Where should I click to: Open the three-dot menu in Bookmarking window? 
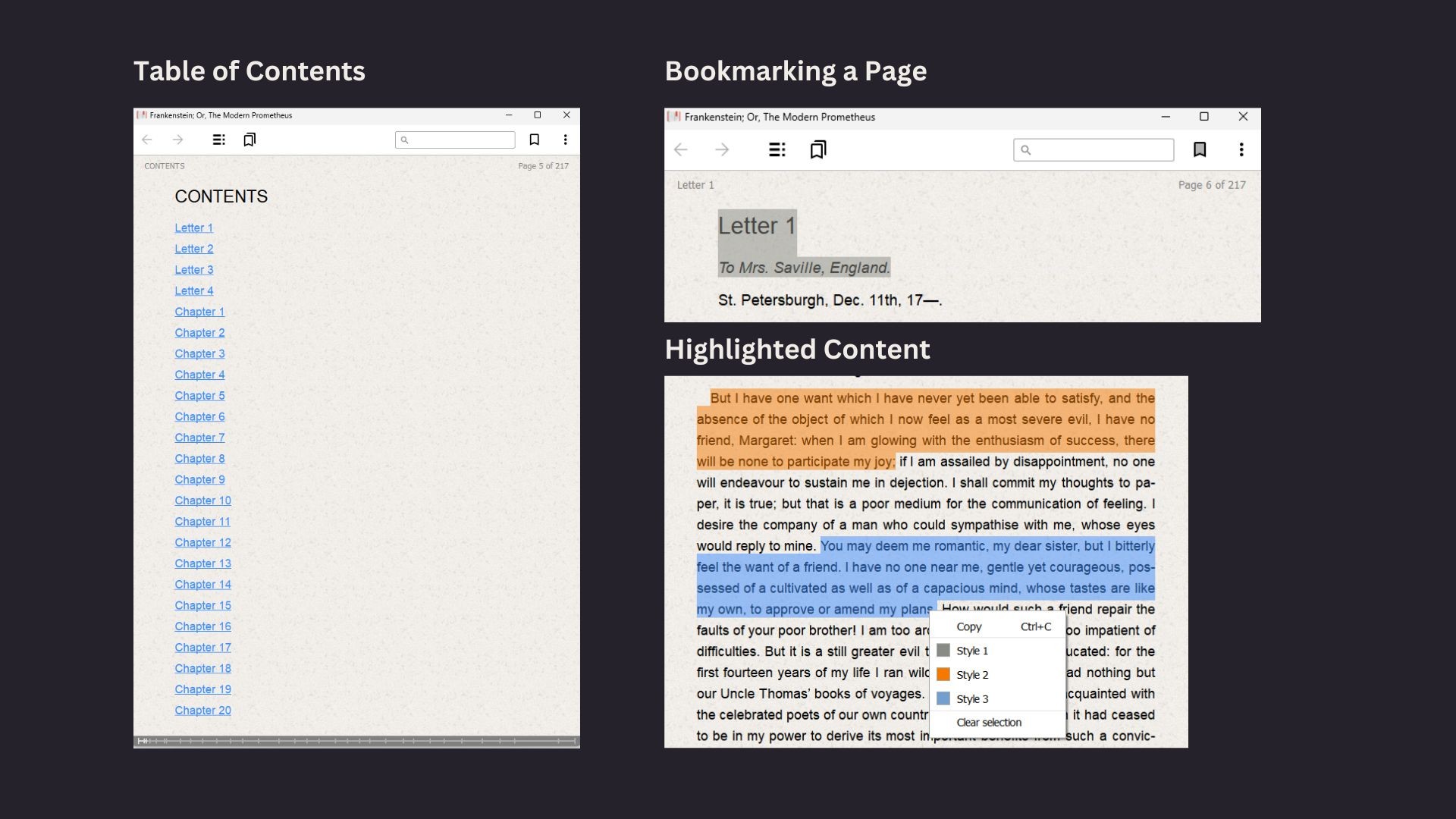pos(1241,149)
